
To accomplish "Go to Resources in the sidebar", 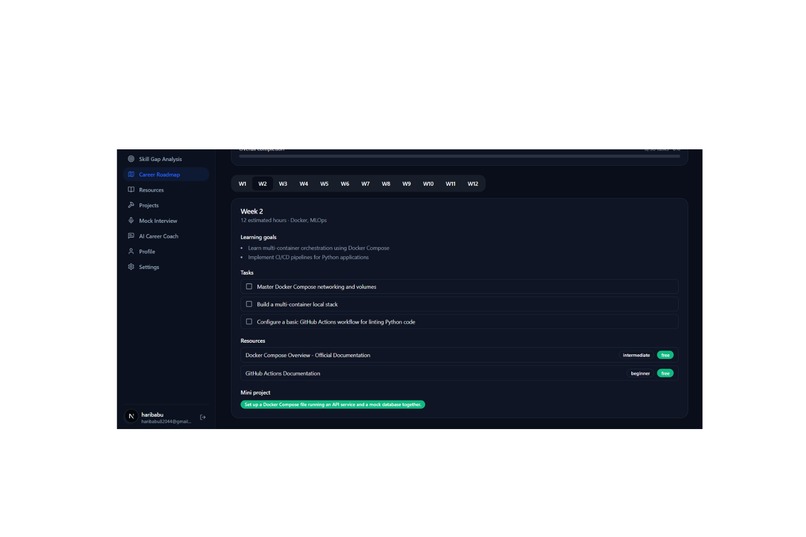I will [x=151, y=190].
